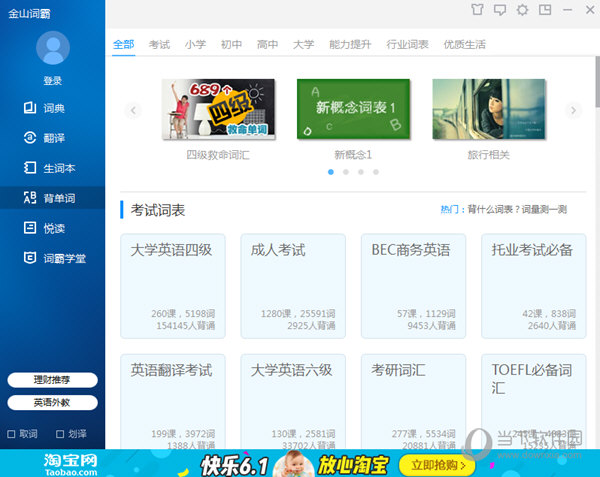Open the 生词本 vocabulary notebook
The height and width of the screenshot is (477, 600).
tap(52, 168)
